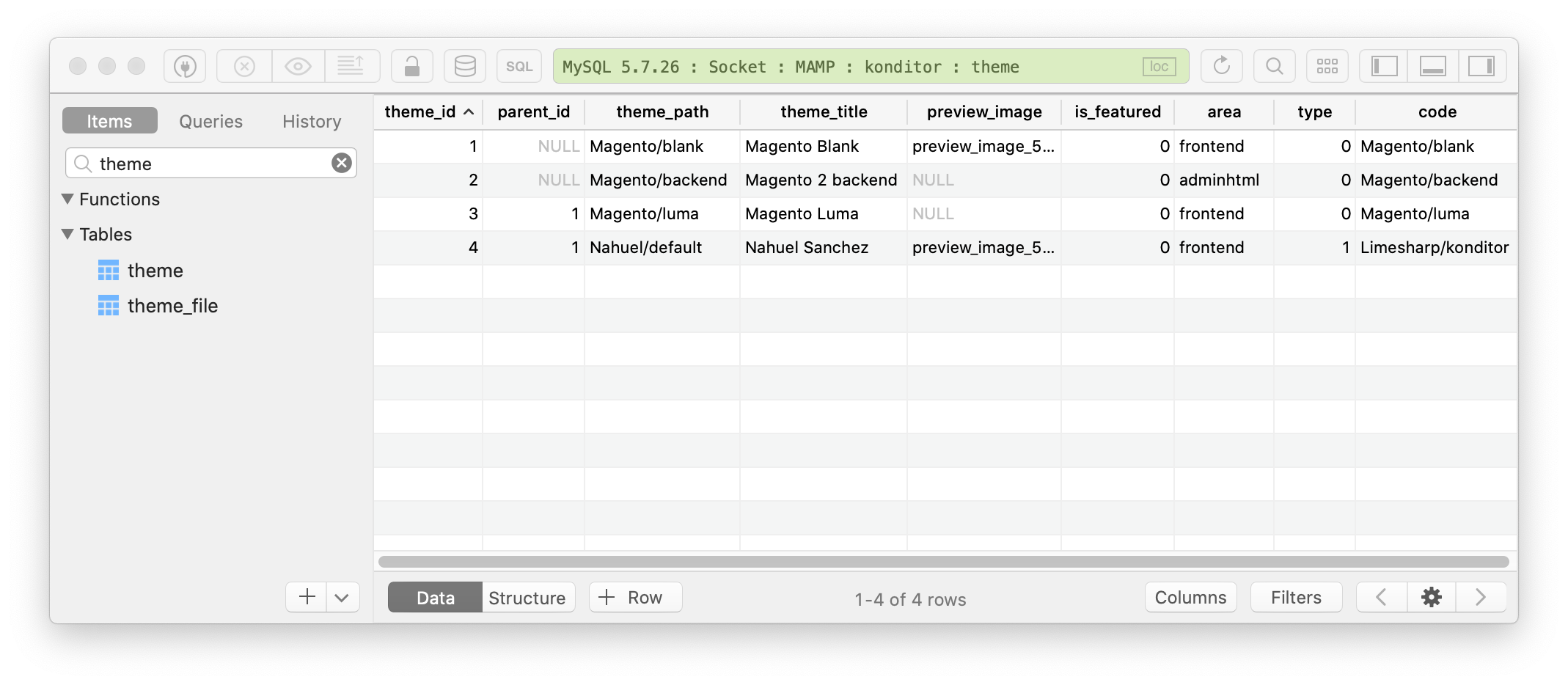Image resolution: width=1568 pixels, height=685 pixels.
Task: Click the Limesharp/konditor code cell
Action: (x=1437, y=248)
